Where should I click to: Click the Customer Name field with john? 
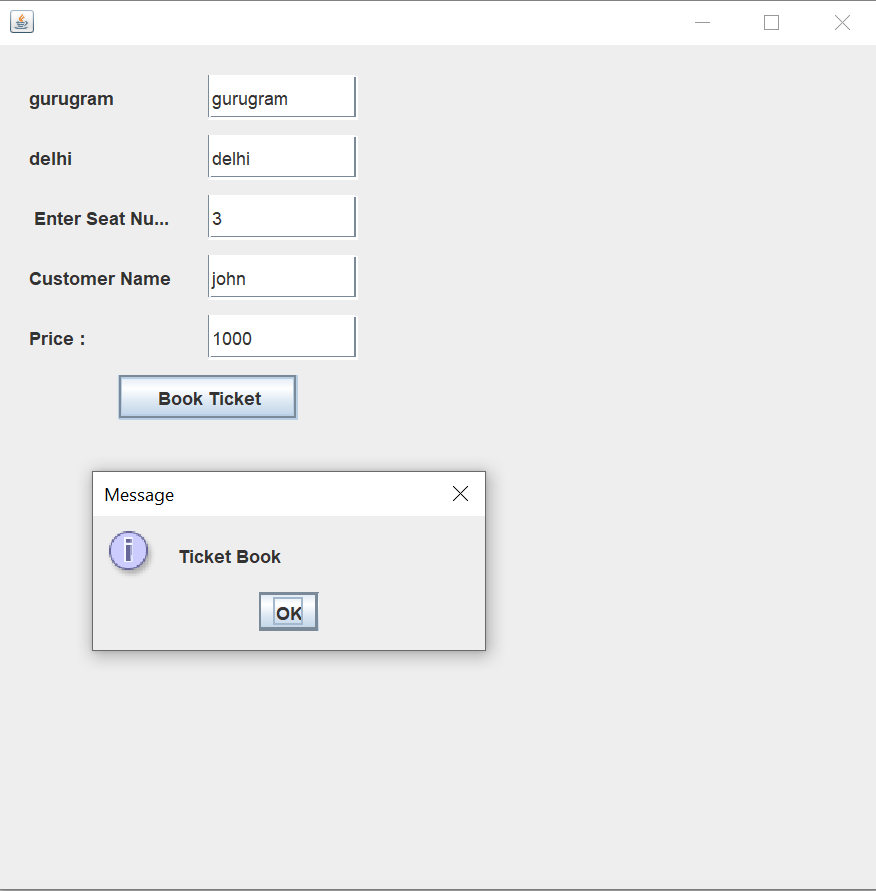[x=282, y=277]
